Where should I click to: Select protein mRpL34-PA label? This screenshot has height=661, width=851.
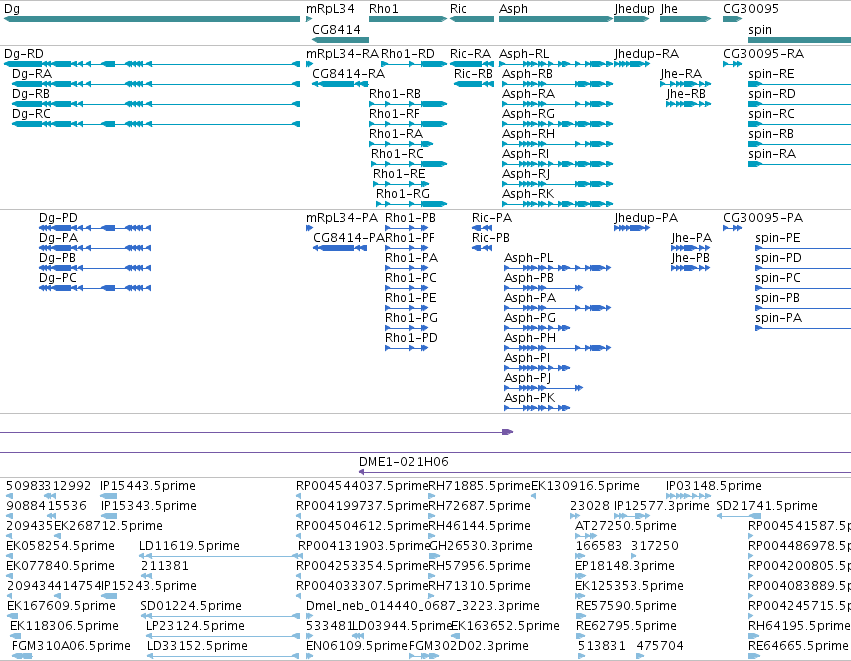click(x=342, y=218)
